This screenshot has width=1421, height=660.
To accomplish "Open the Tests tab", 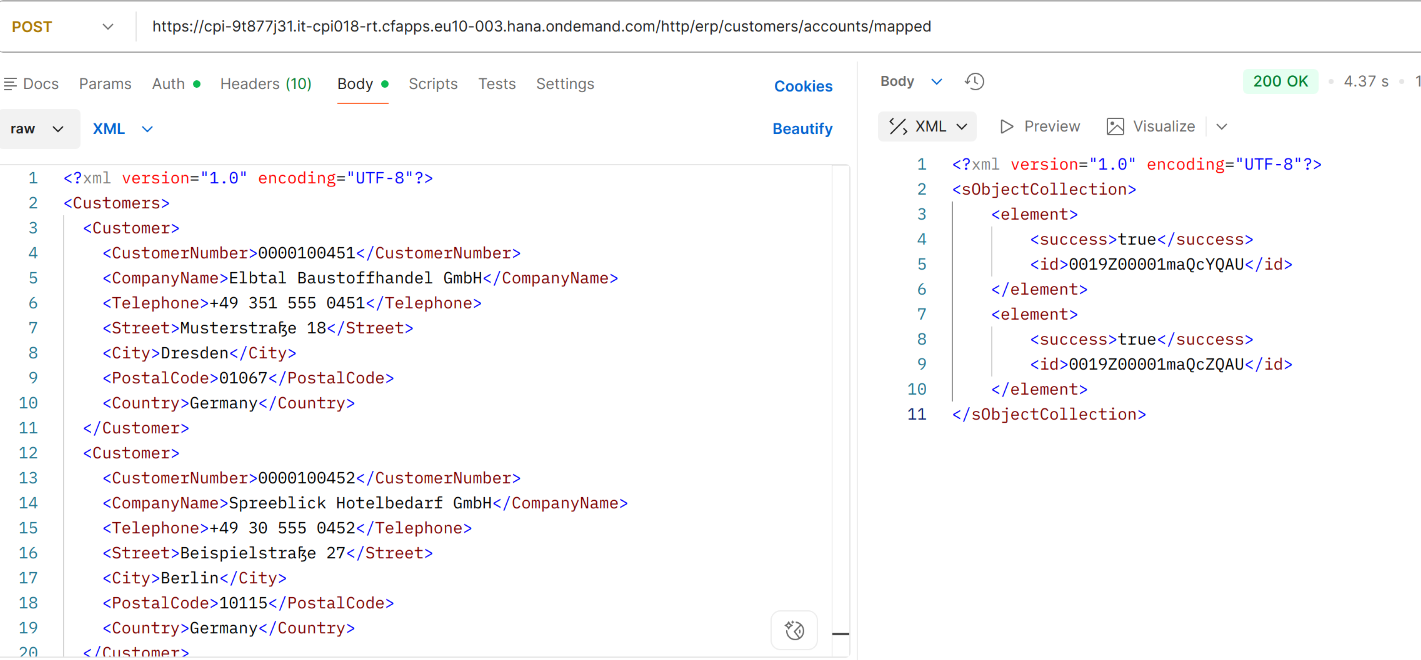I will click(497, 84).
